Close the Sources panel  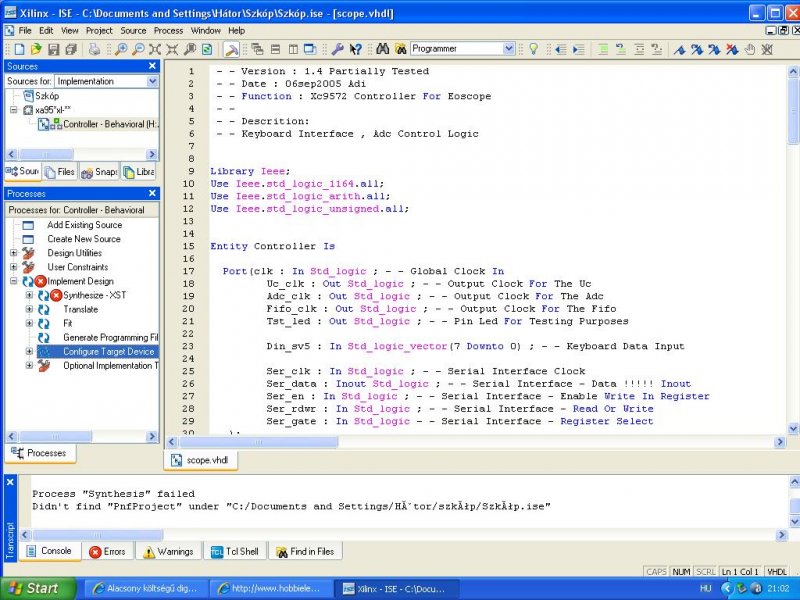(x=153, y=66)
